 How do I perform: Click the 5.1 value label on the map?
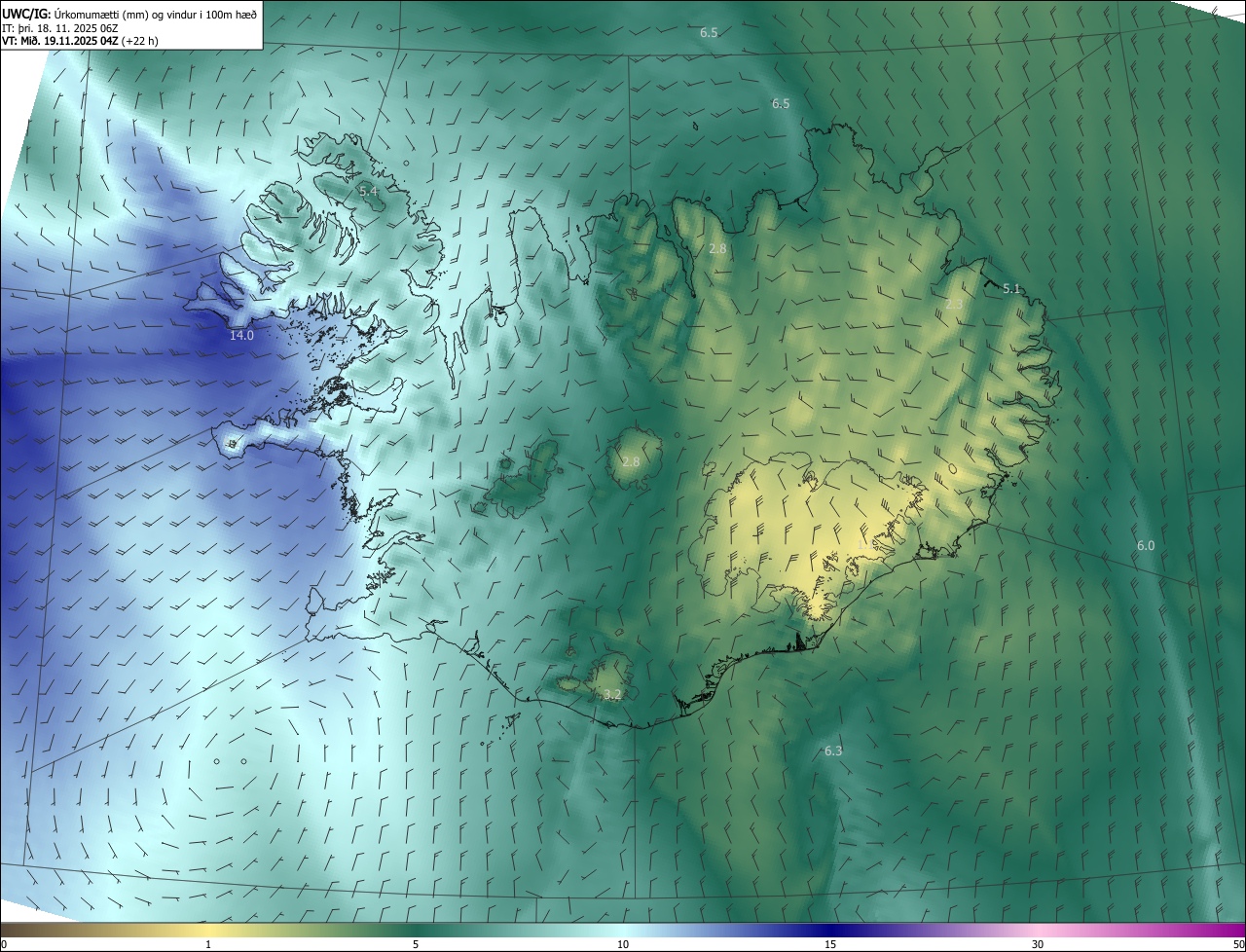pos(1011,289)
